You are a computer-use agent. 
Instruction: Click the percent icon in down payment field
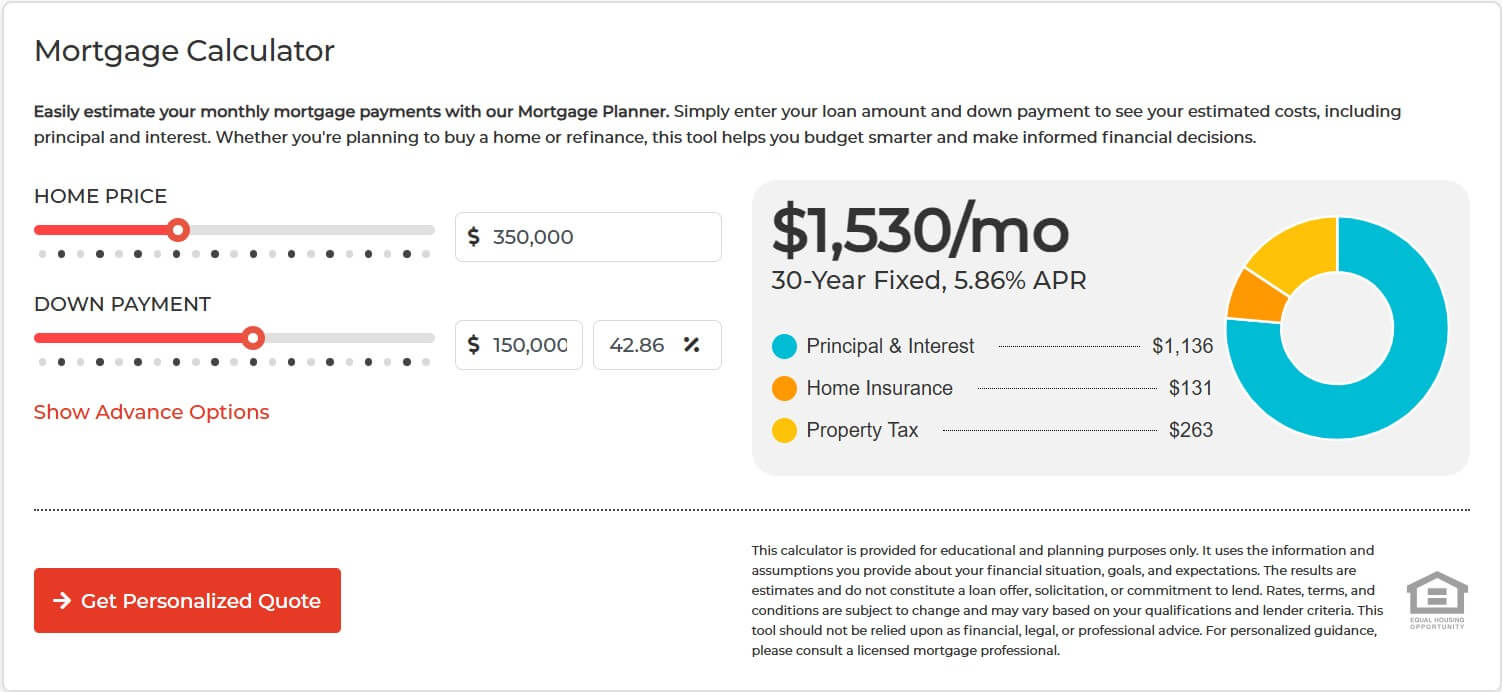coord(691,345)
